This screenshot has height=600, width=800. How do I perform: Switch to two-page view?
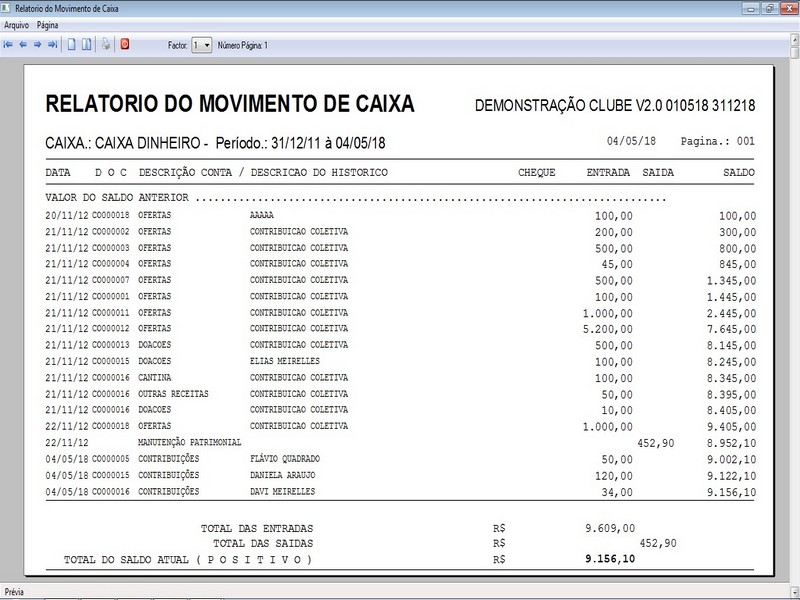pos(87,45)
